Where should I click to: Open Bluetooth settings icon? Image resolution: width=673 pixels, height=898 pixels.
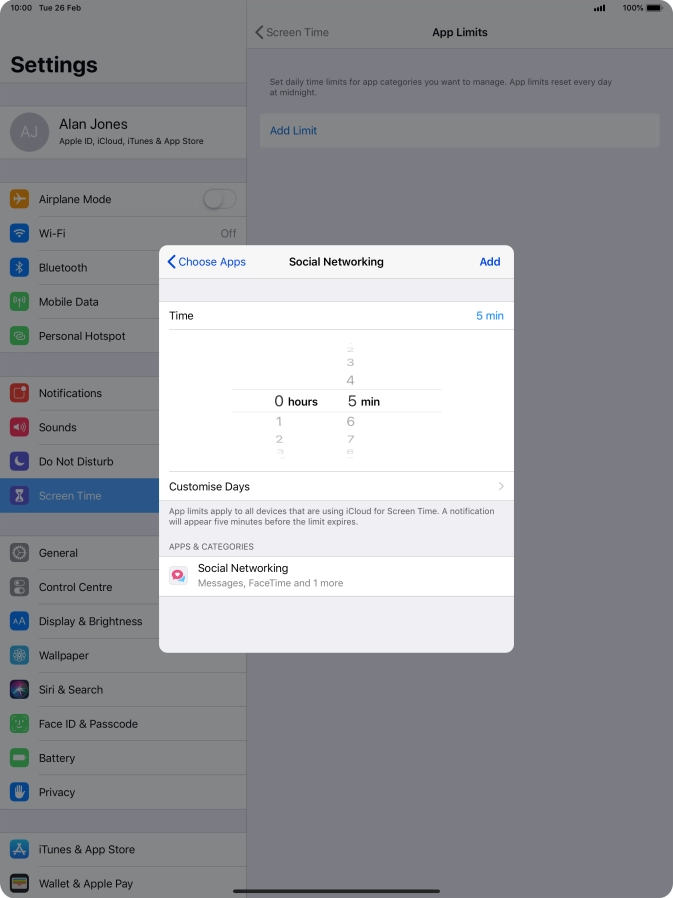click(19, 267)
